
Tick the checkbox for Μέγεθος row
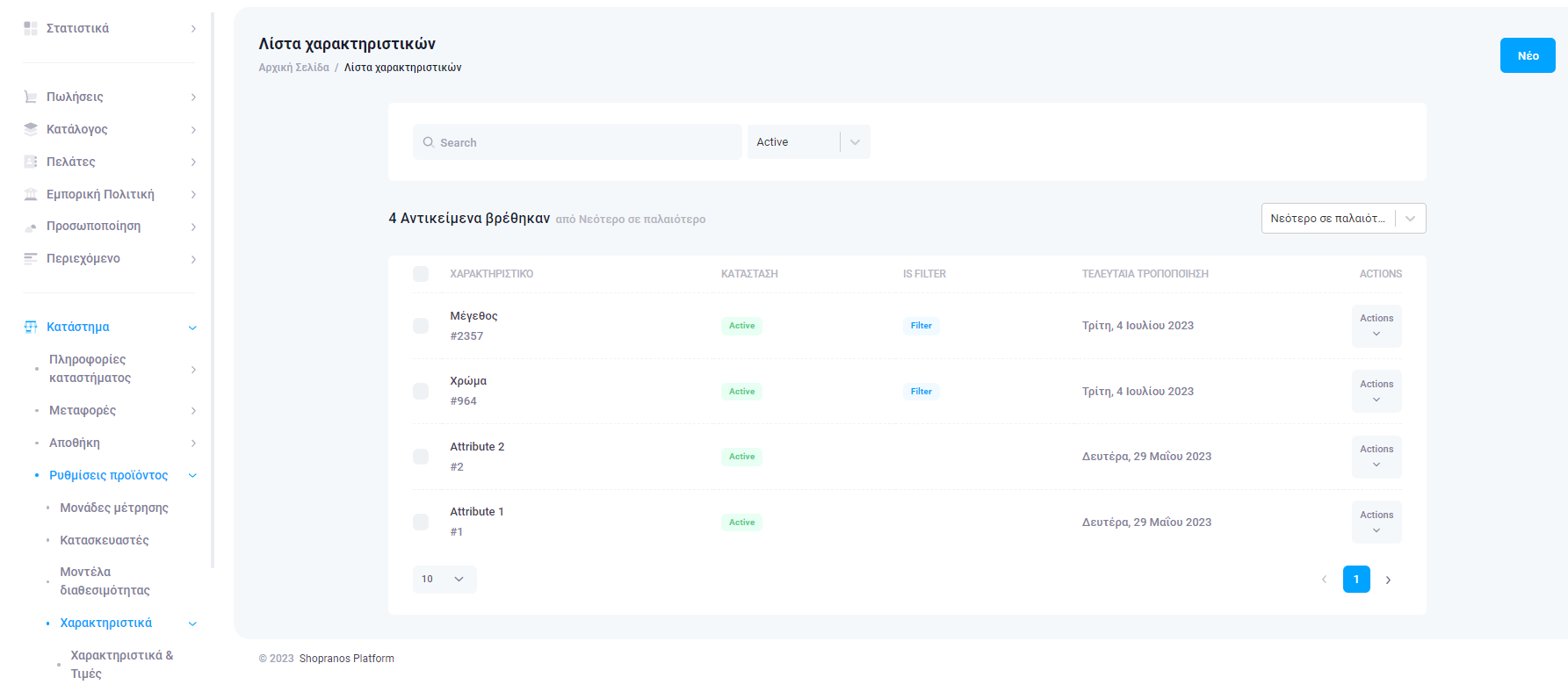(x=421, y=326)
